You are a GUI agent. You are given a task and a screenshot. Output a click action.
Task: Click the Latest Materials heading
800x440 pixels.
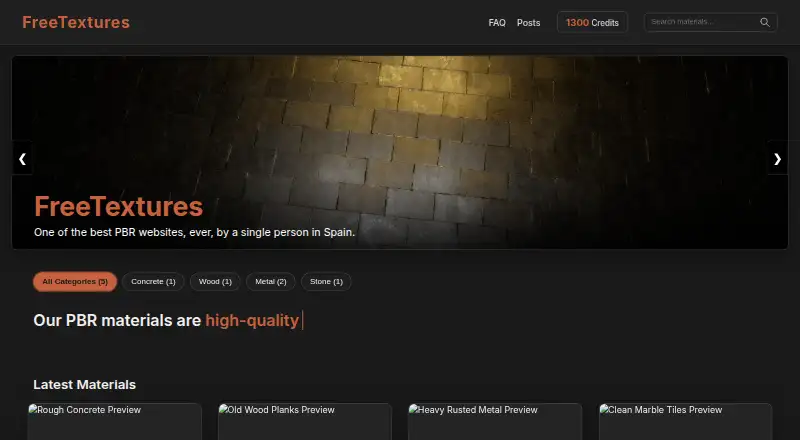tap(85, 385)
